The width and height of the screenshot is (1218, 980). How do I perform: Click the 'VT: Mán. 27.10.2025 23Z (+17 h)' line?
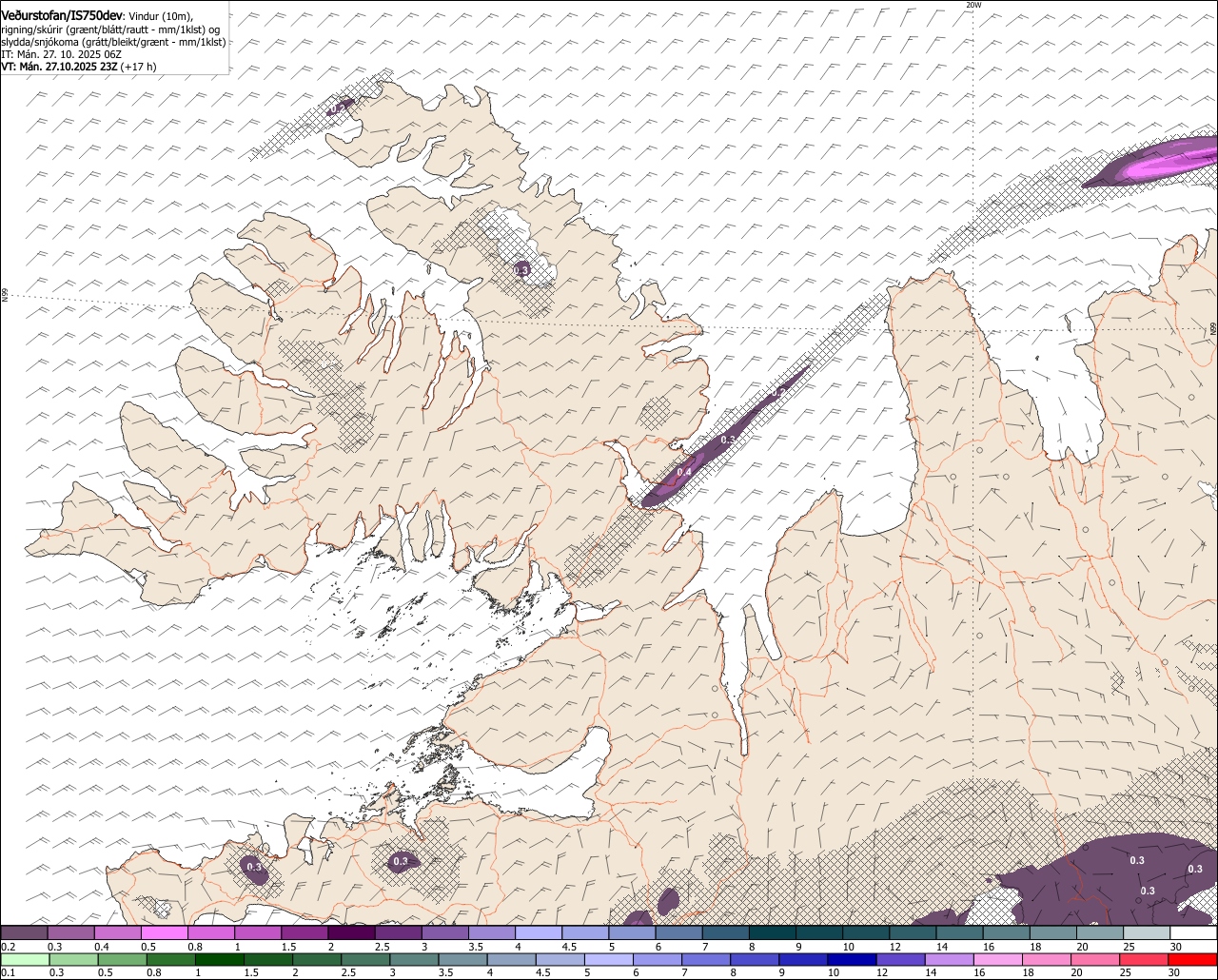coord(79,67)
